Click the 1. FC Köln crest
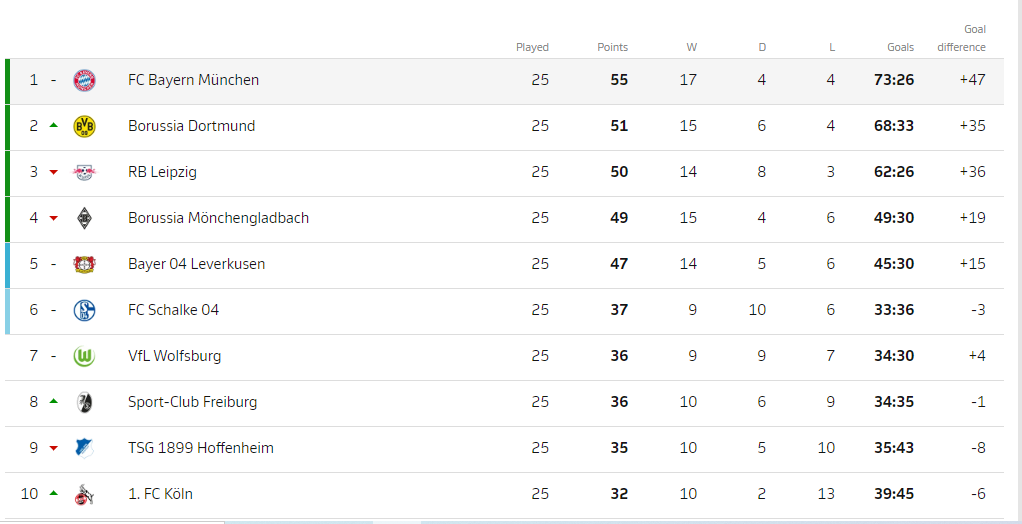 coord(84,495)
